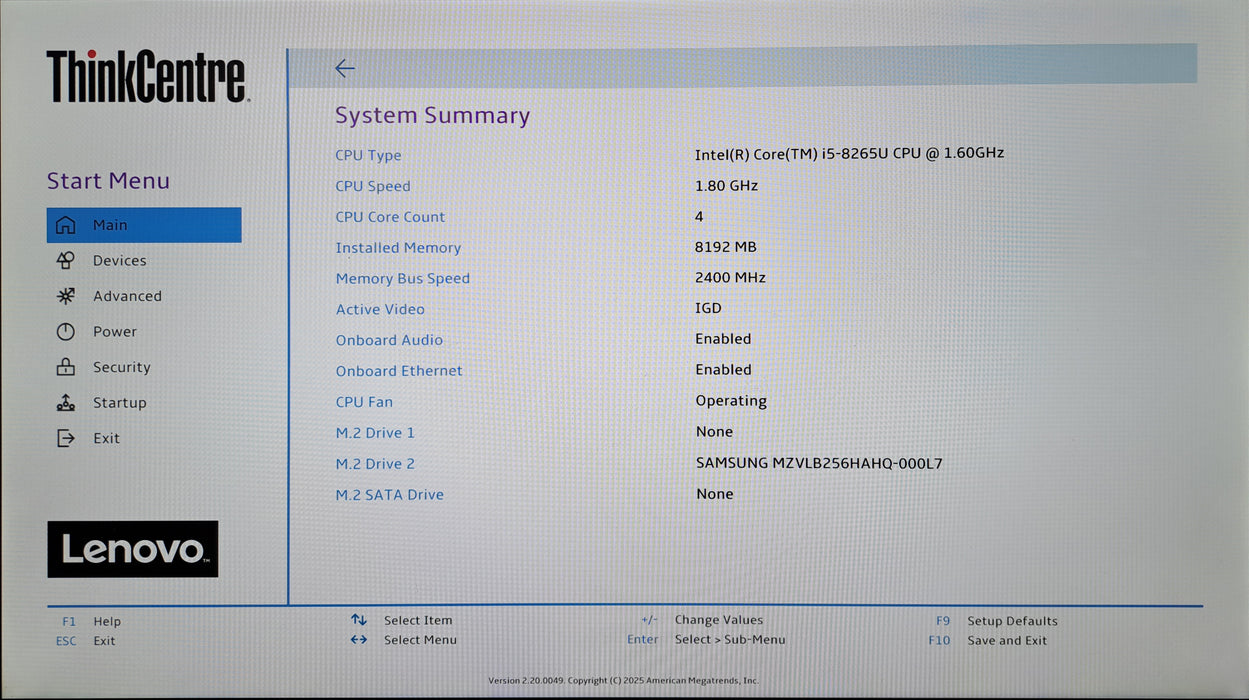Click the IGD active video value
The image size is (1249, 700).
[x=708, y=308]
